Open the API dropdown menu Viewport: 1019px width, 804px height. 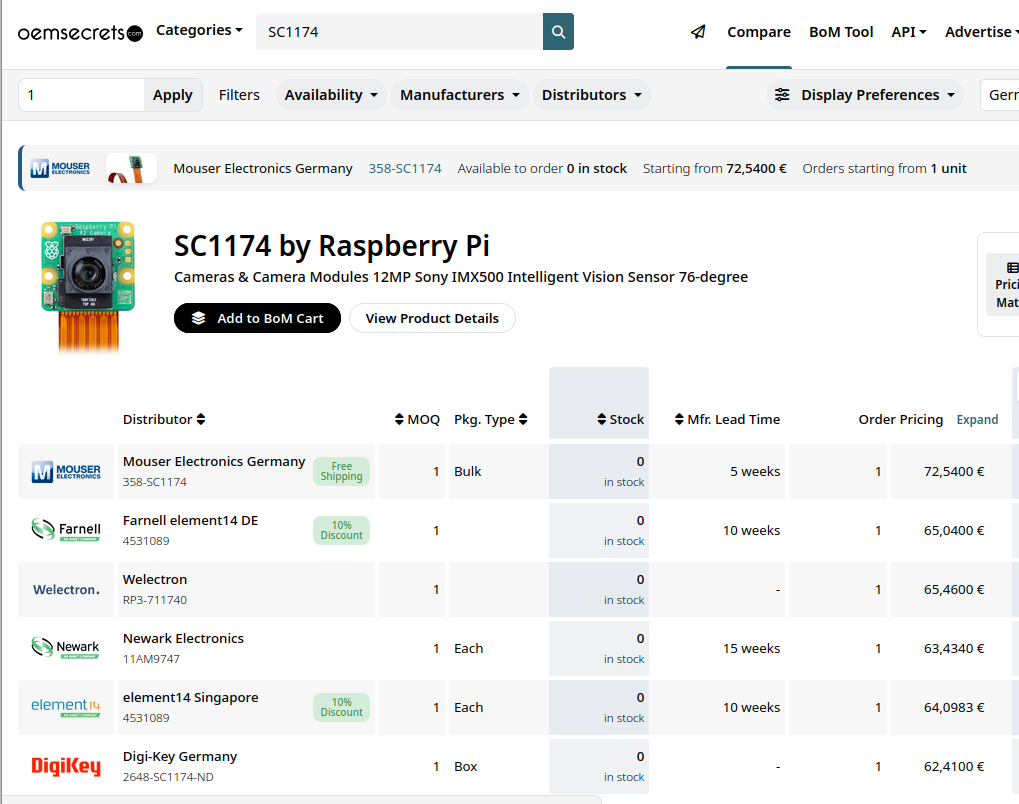(x=909, y=32)
